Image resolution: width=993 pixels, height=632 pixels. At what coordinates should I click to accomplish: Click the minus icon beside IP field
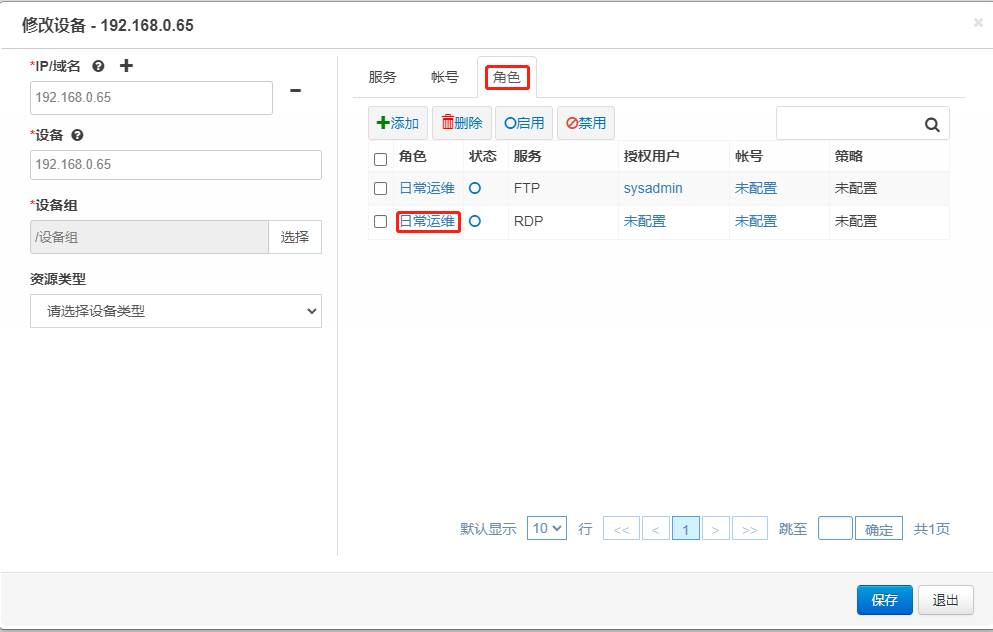pyautogui.click(x=295, y=91)
